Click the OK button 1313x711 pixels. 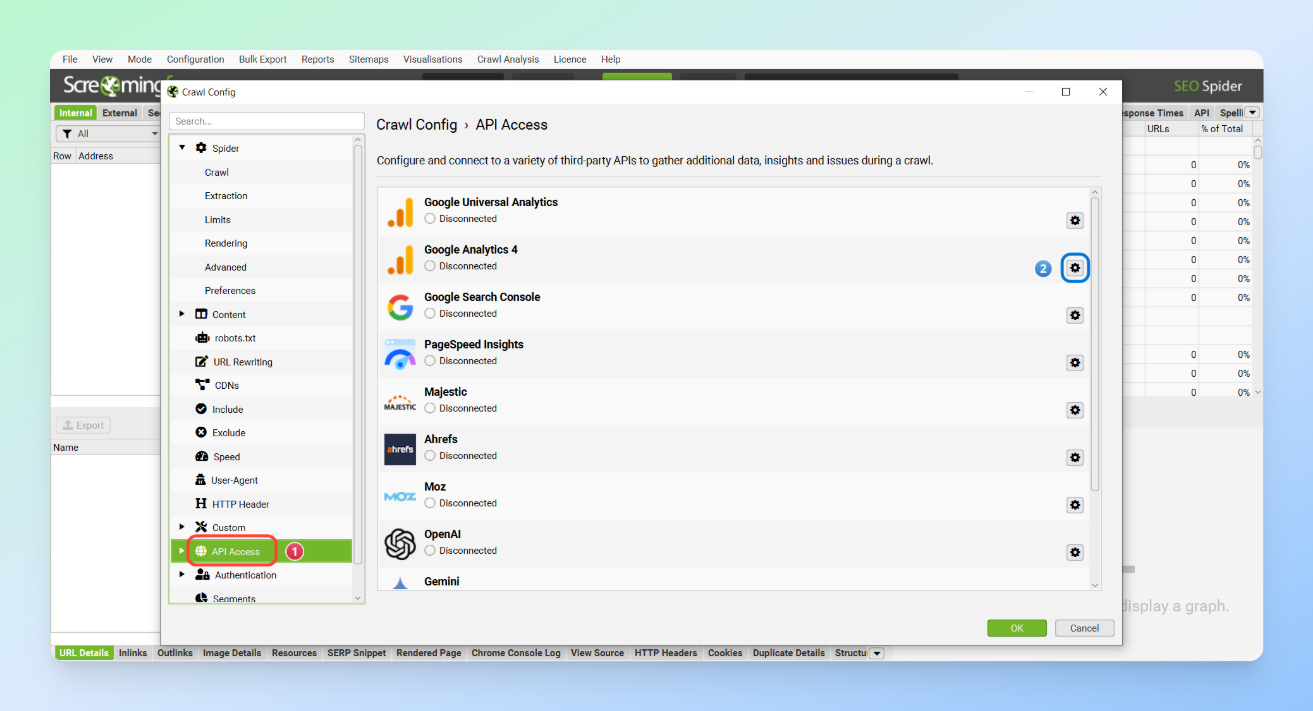[1016, 628]
